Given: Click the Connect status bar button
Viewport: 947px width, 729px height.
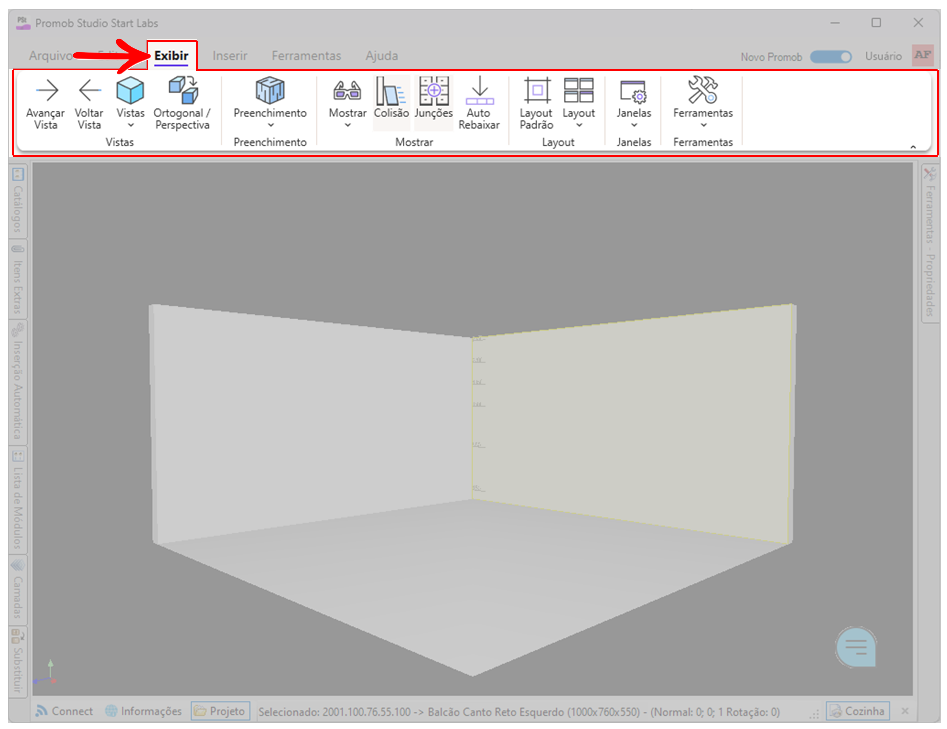Looking at the screenshot, I should point(64,711).
